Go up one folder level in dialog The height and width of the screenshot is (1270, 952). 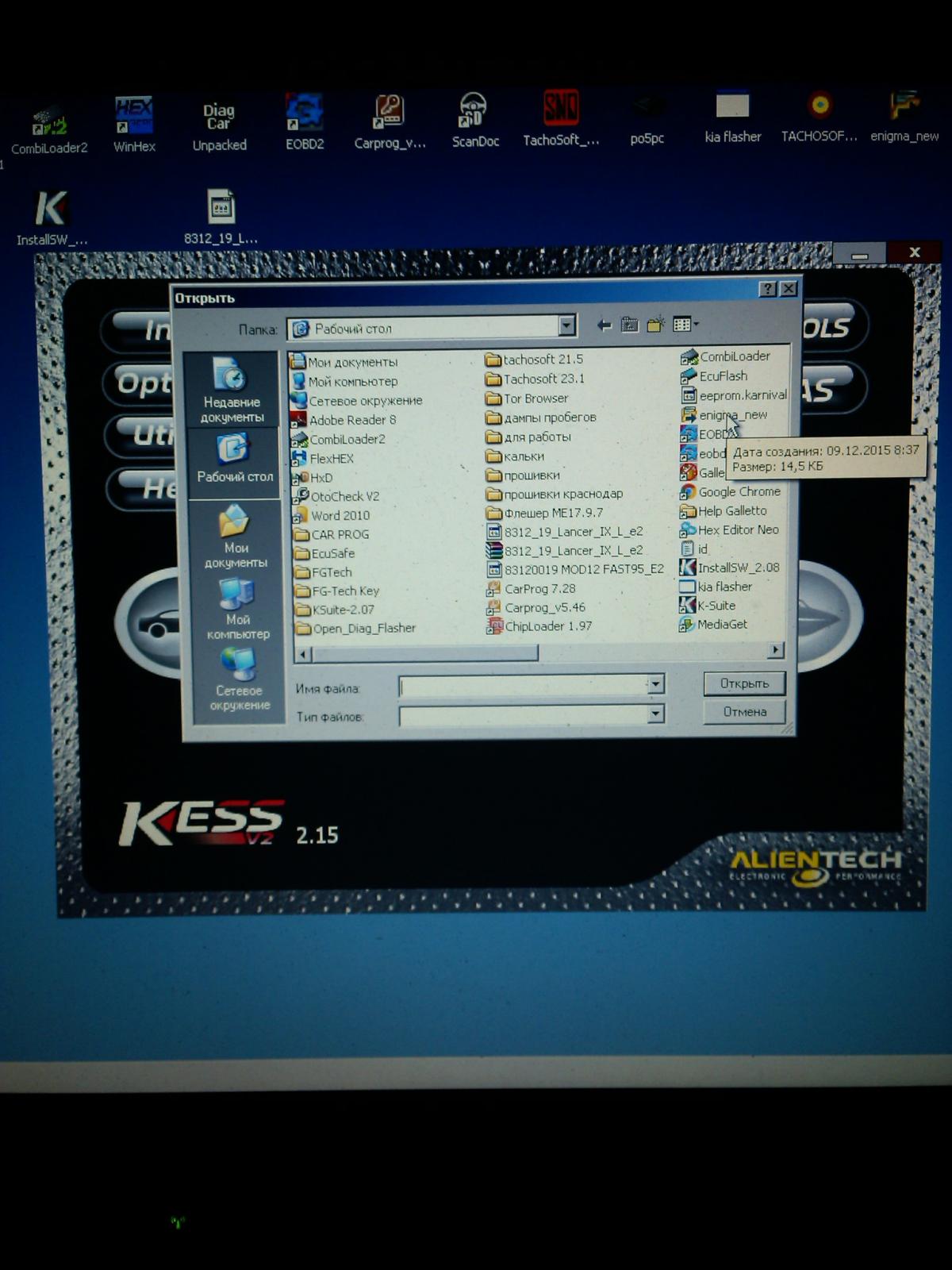(629, 325)
